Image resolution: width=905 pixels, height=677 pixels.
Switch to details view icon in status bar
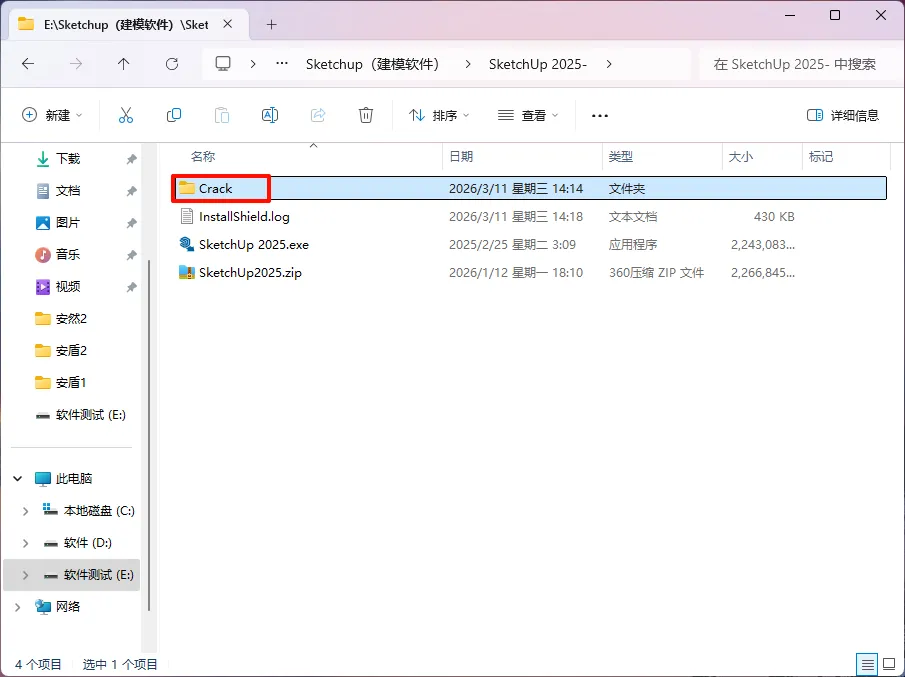coord(867,665)
